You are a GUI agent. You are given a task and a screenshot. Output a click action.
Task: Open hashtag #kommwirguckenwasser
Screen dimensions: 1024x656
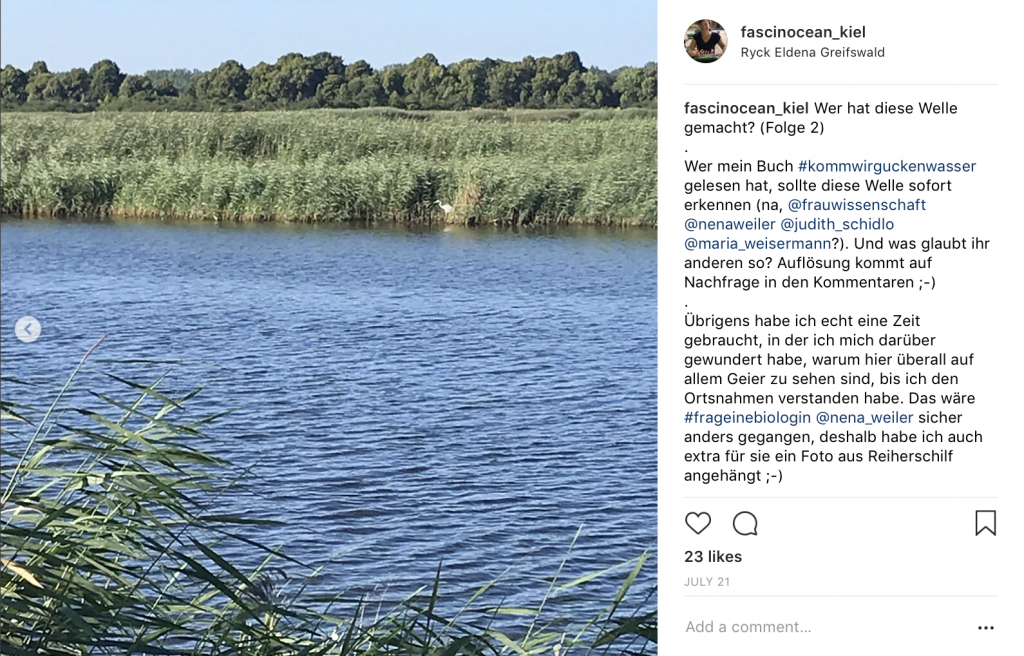tap(887, 166)
